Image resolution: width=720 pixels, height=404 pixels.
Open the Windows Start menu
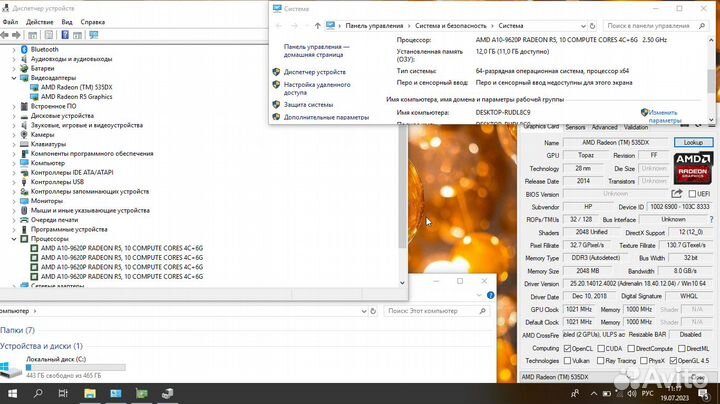12,393
